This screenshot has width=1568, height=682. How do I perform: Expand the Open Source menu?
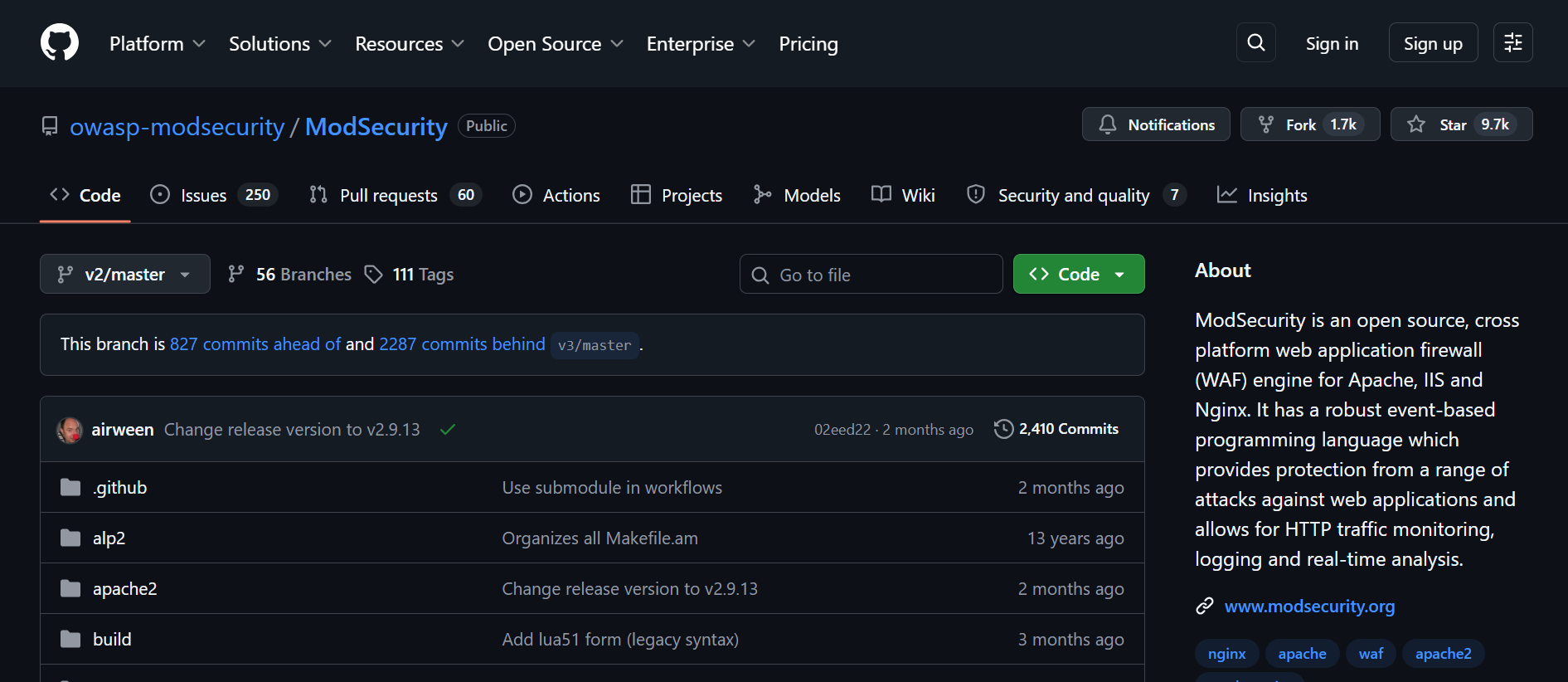[x=556, y=44]
